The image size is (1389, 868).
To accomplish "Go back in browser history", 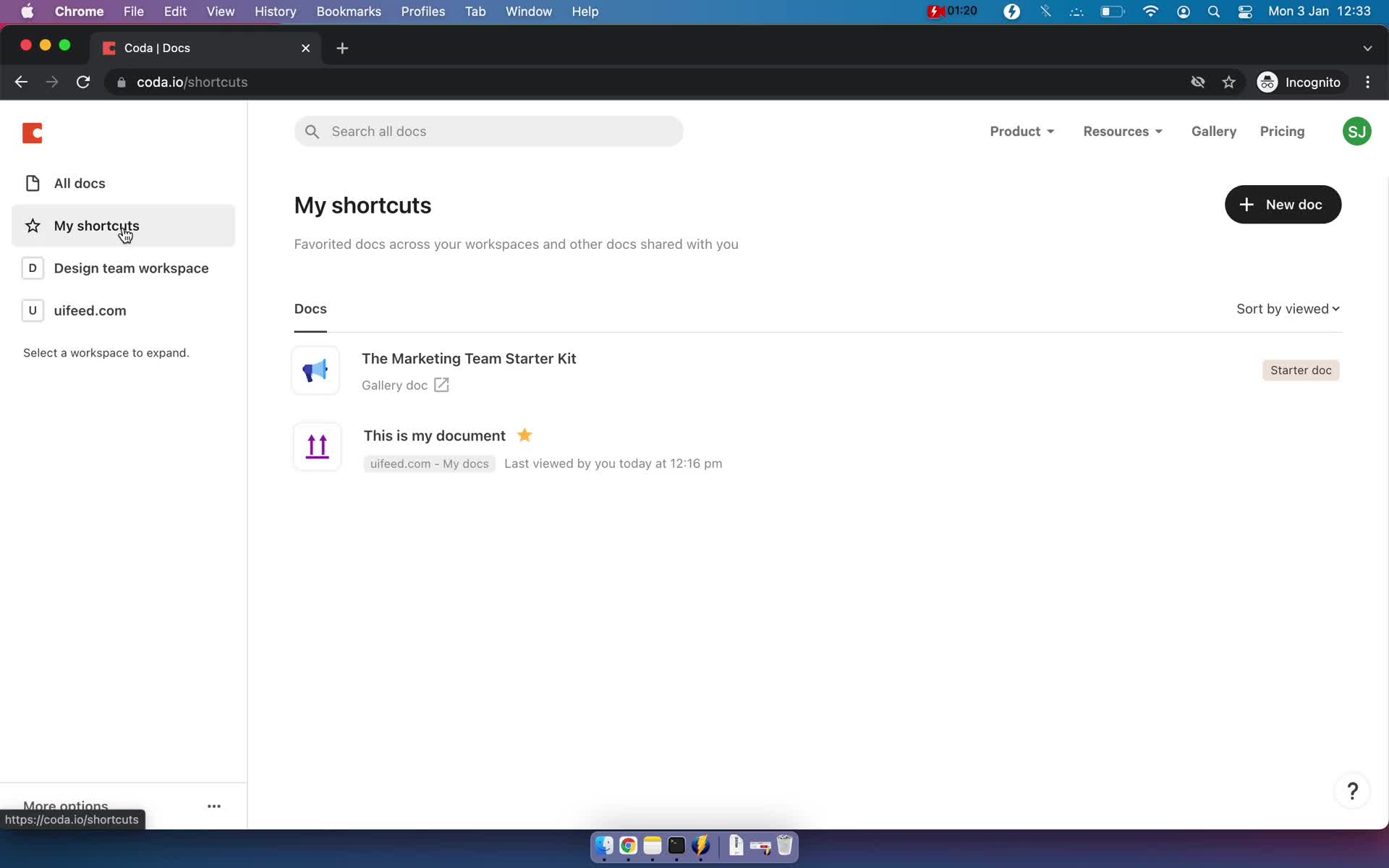I will coord(21,82).
